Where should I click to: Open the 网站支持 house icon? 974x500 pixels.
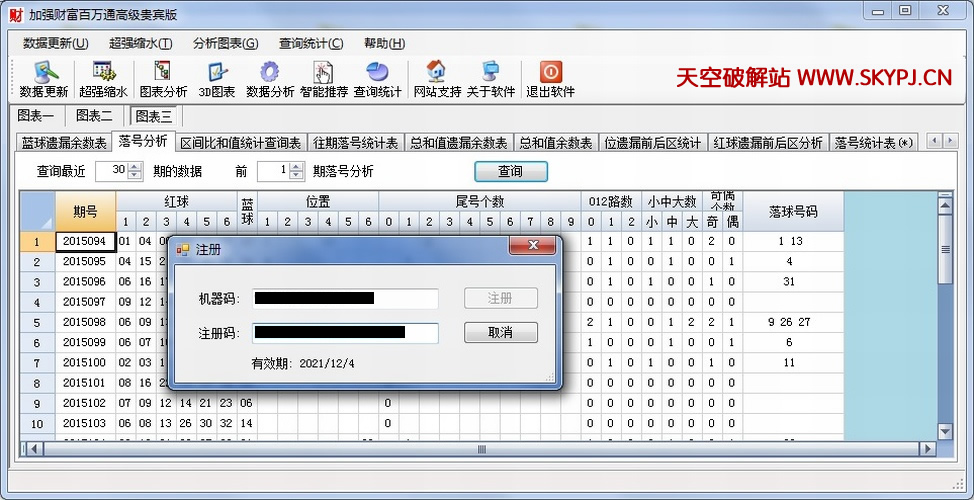(x=436, y=78)
